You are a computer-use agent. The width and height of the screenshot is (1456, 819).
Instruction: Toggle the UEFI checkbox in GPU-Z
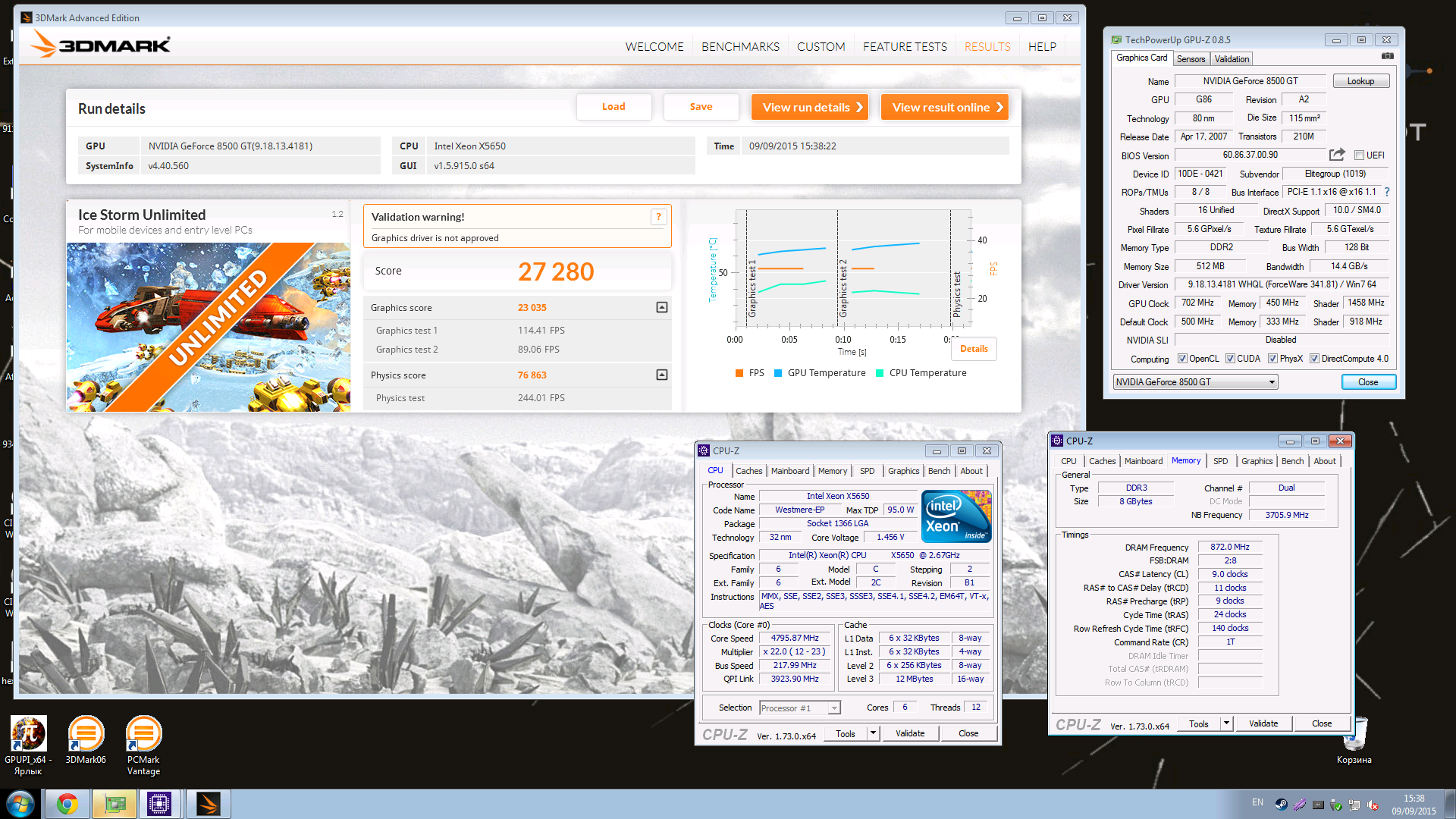click(1360, 155)
